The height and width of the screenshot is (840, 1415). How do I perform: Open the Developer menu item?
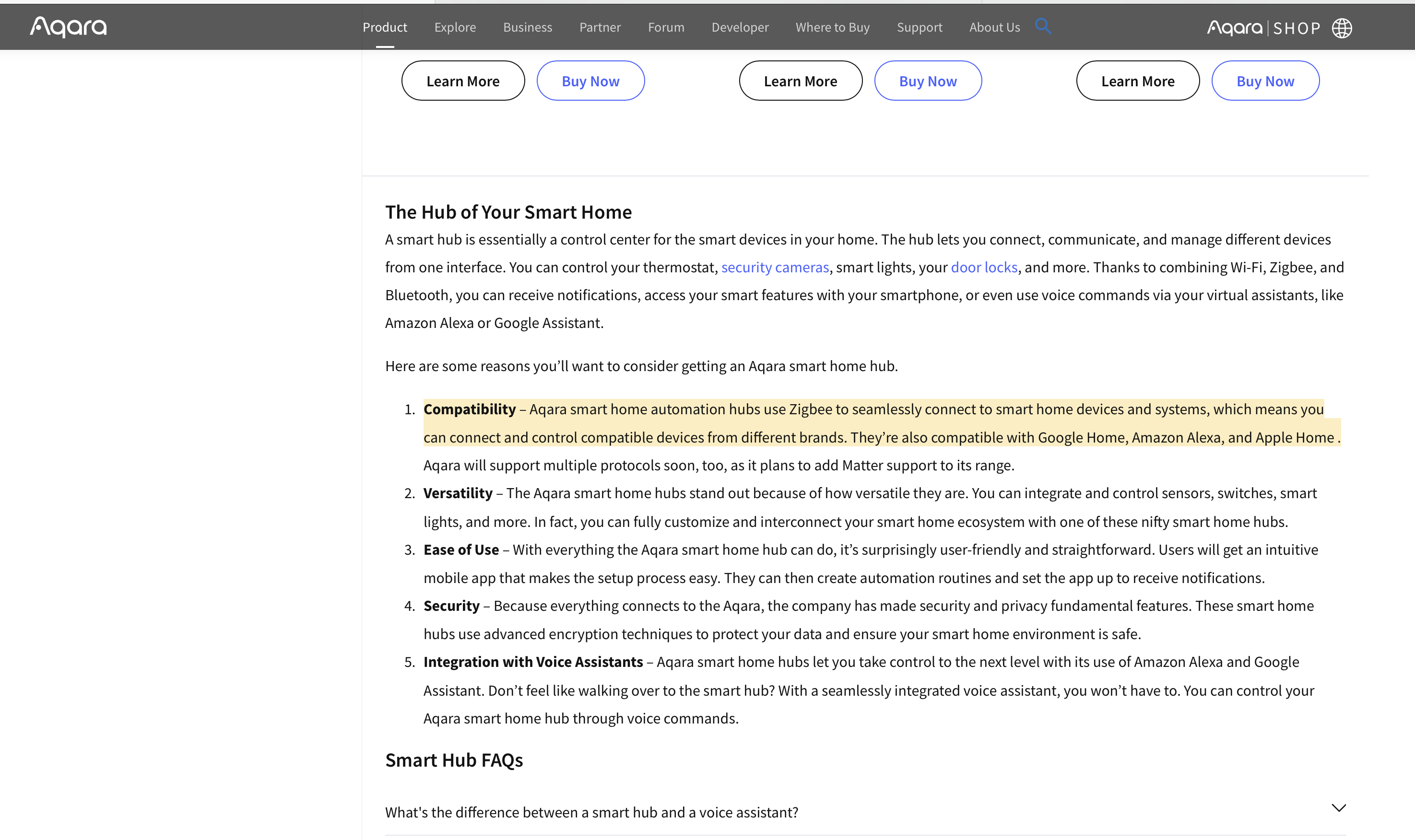click(740, 27)
